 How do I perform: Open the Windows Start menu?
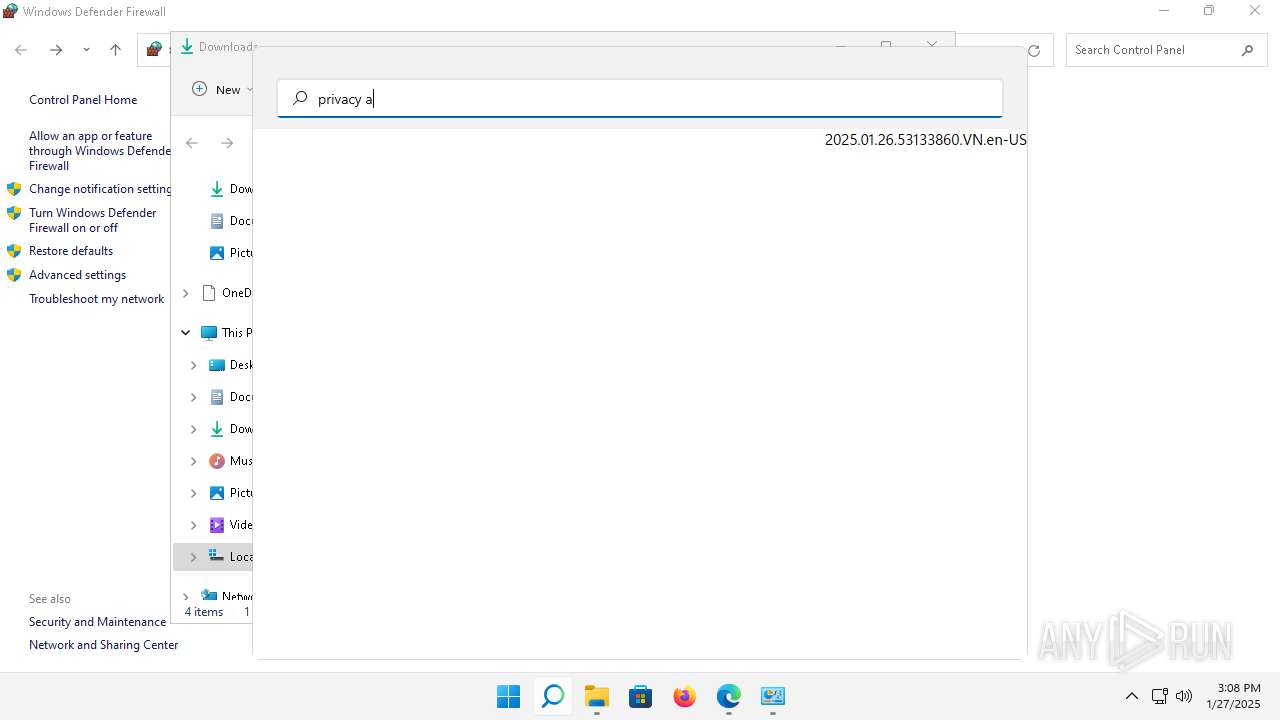pyautogui.click(x=508, y=696)
